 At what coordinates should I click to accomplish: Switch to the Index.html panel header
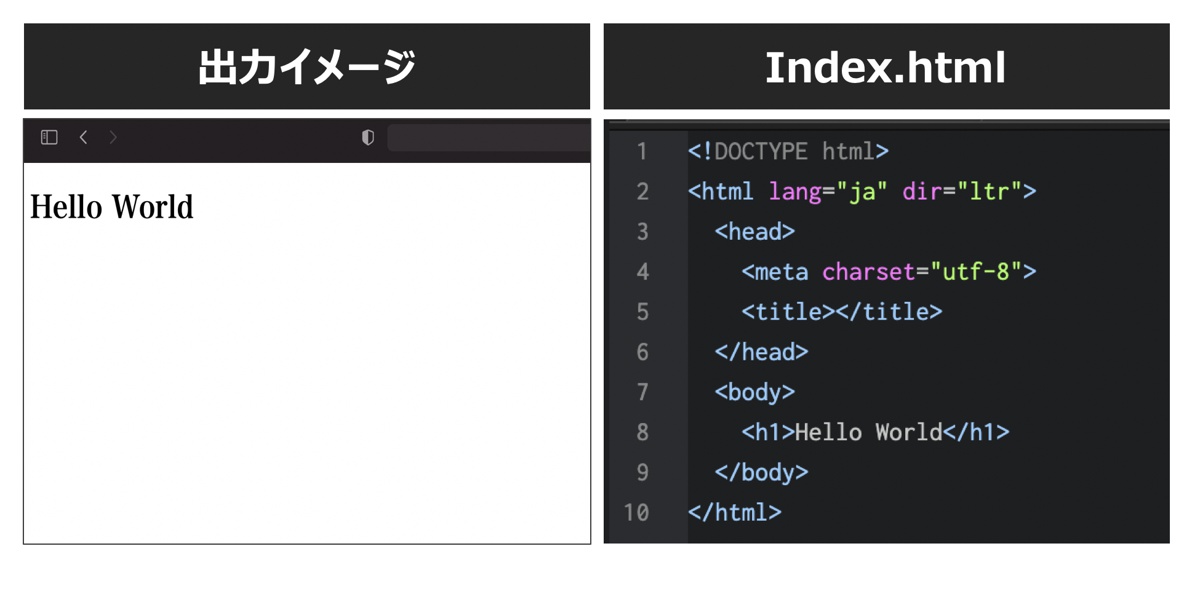tap(885, 65)
